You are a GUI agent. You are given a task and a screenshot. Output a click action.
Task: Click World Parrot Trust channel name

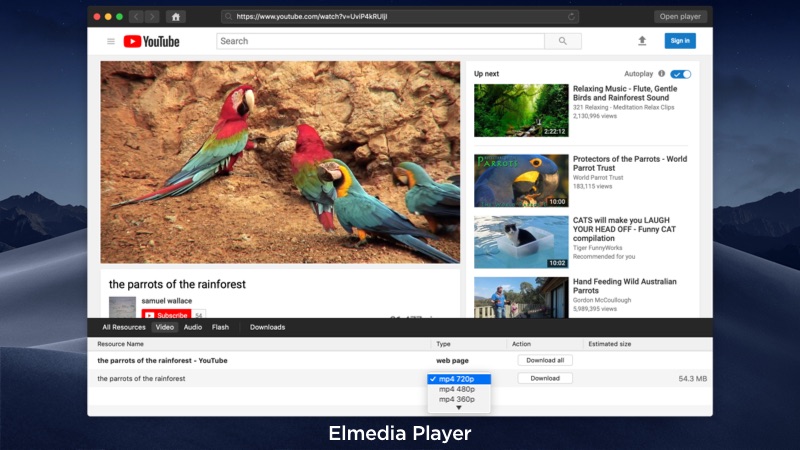[598, 178]
